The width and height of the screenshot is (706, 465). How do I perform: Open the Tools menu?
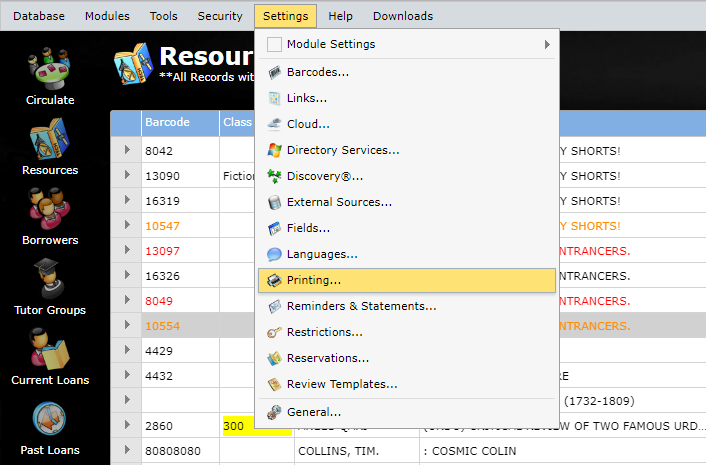coord(163,16)
